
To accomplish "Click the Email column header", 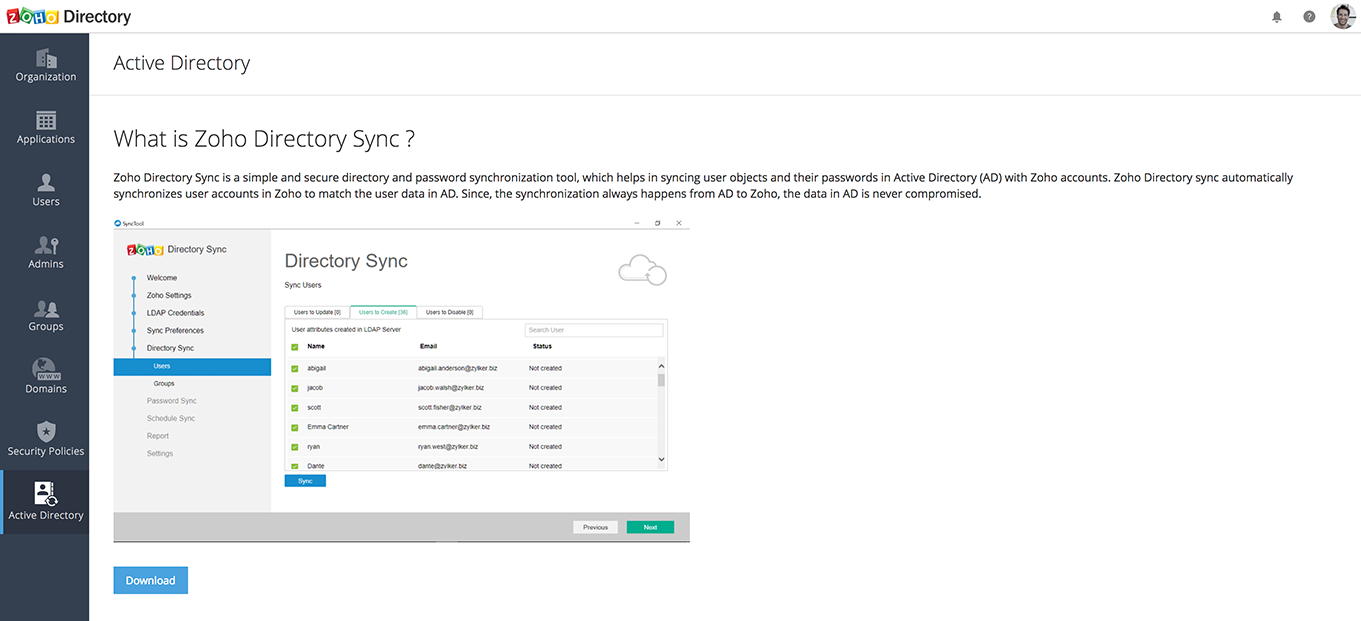I will (x=428, y=346).
